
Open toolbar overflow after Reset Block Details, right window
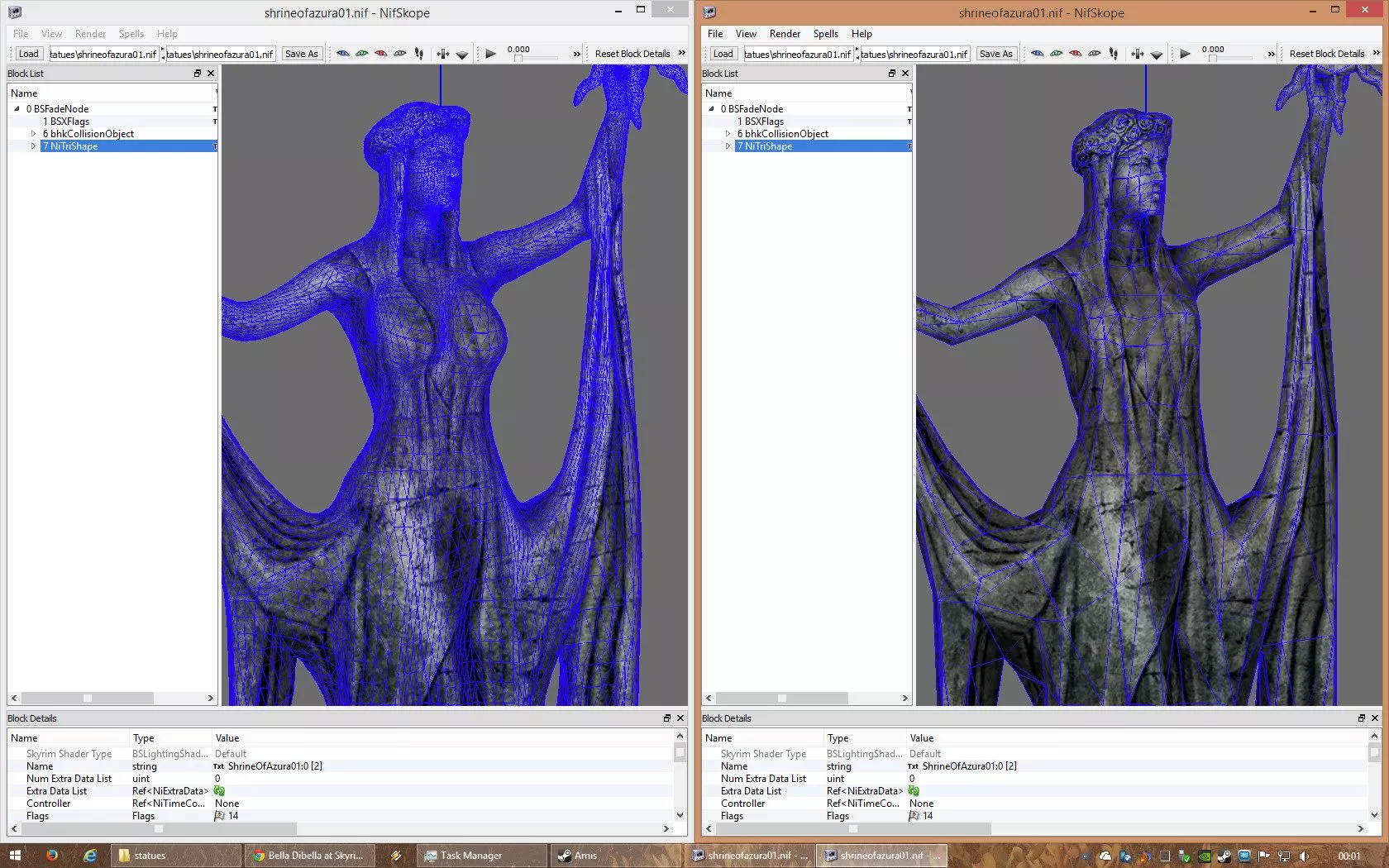(1377, 54)
